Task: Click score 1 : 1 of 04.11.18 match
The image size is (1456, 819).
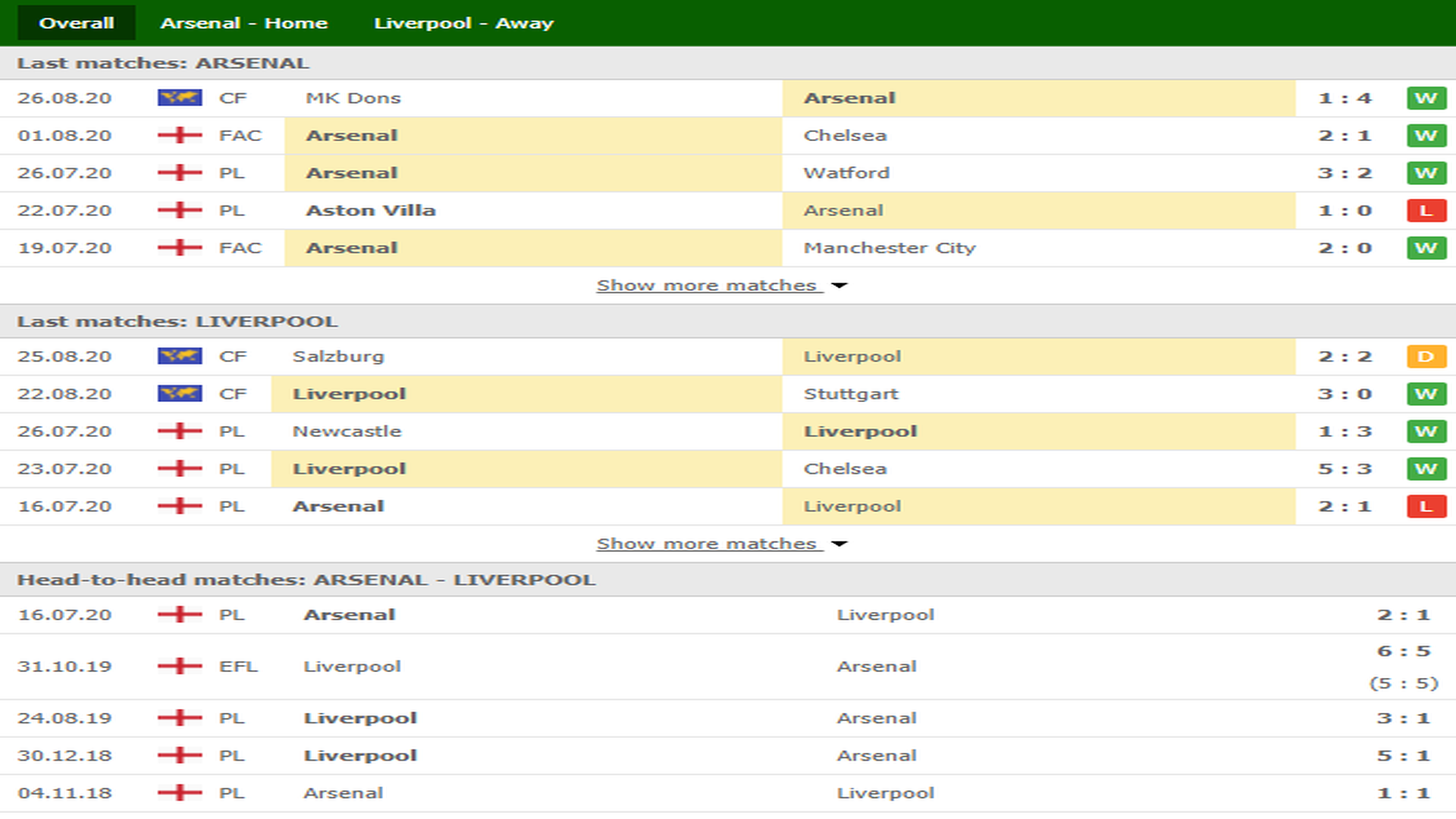Action: [1404, 793]
